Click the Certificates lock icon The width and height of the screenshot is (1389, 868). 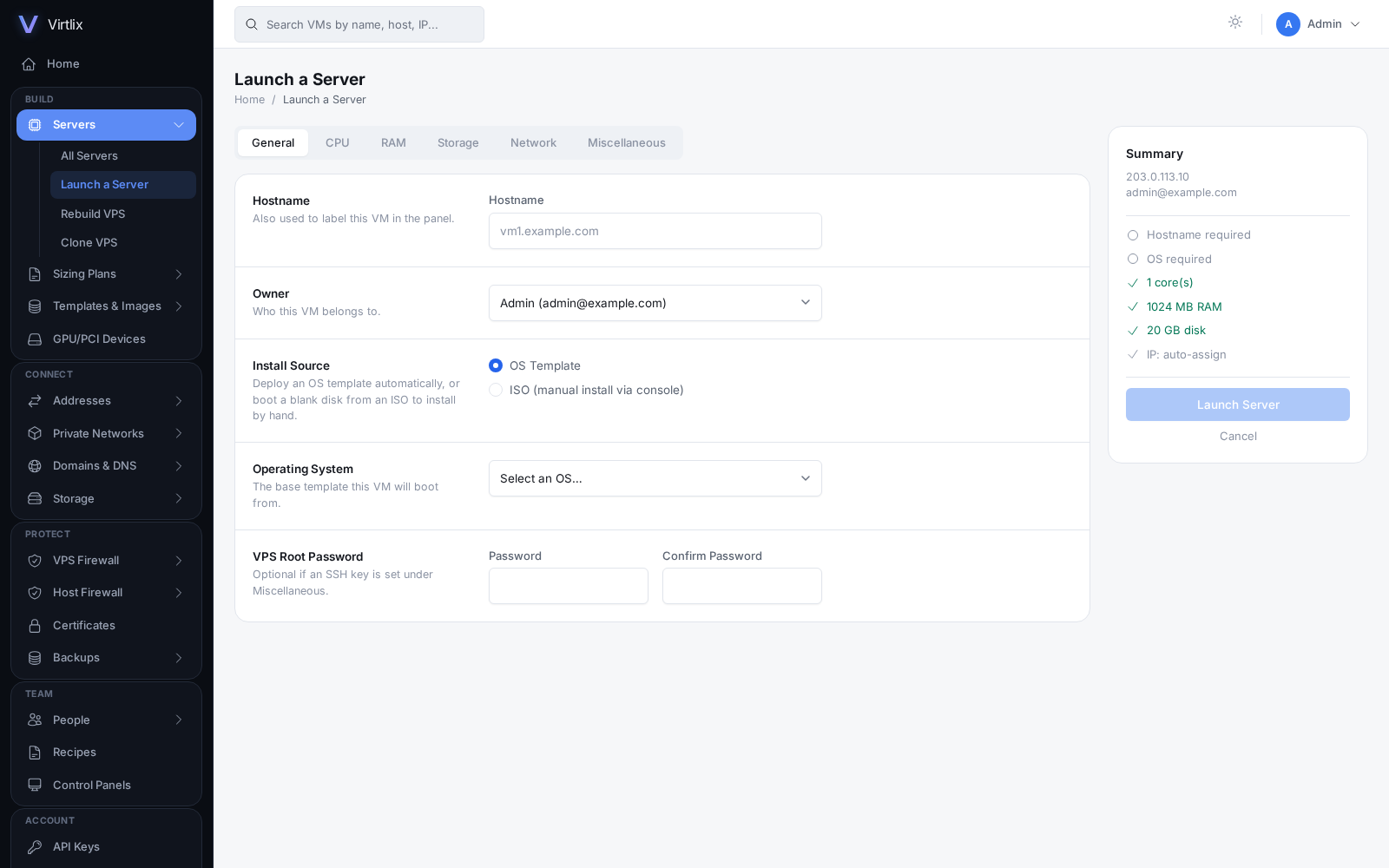tap(35, 626)
